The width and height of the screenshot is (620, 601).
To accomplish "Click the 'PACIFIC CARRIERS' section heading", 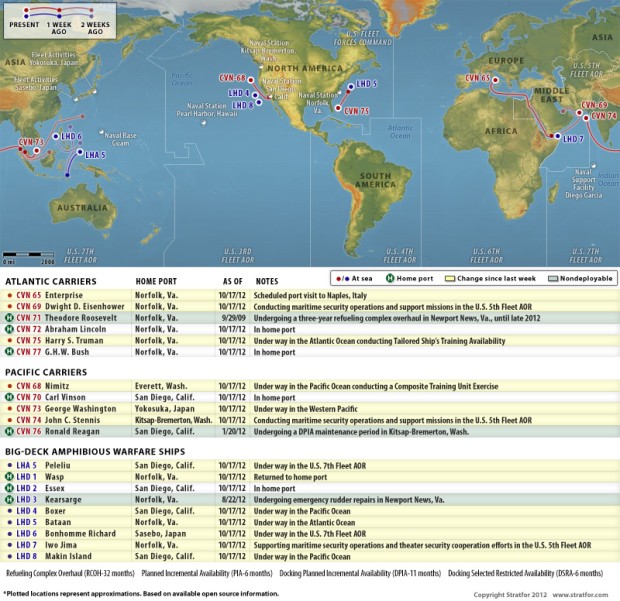I will [x=46, y=372].
